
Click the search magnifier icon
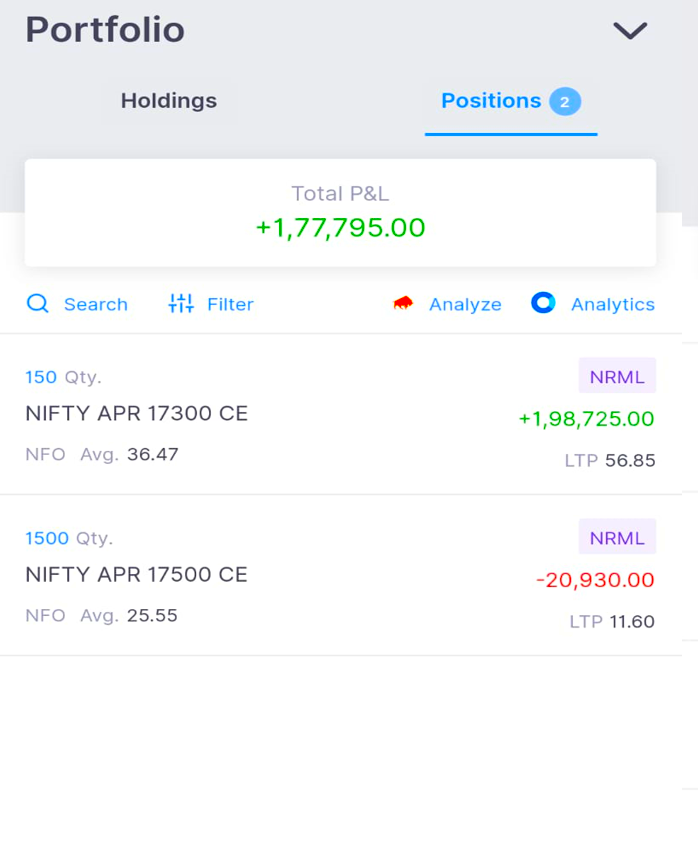(x=38, y=304)
